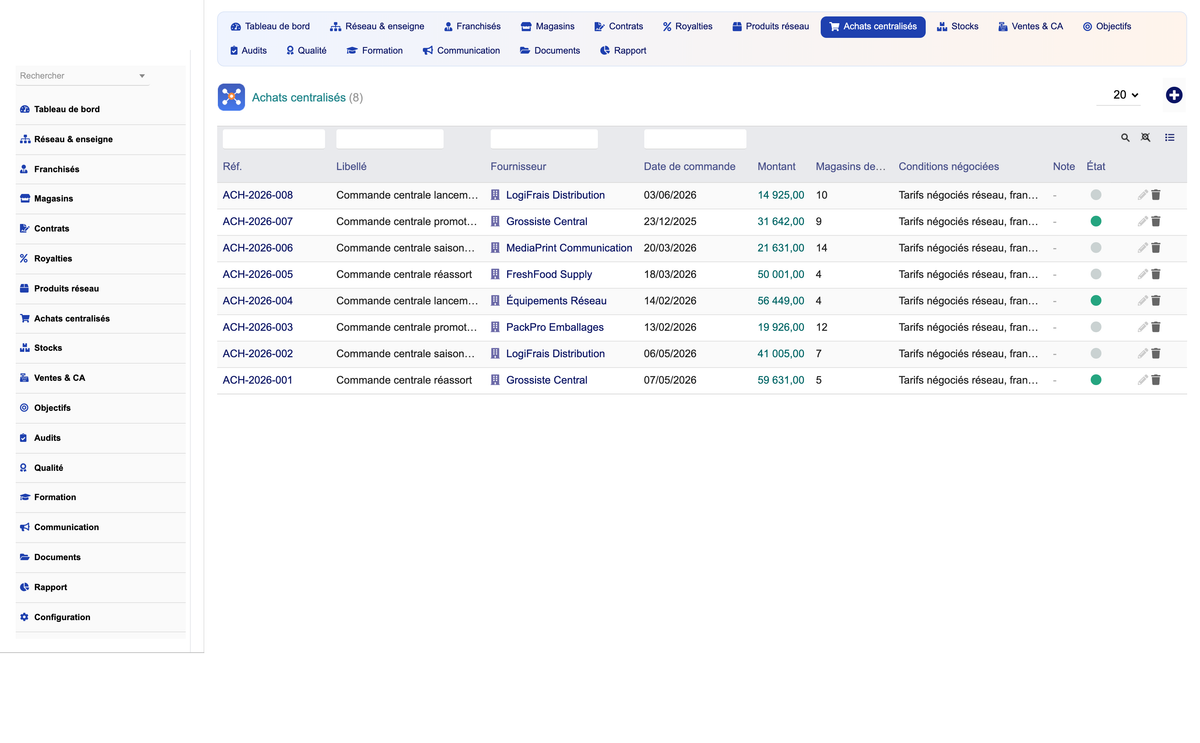
Task: Sort by Conditions négociées column header
Action: click(949, 167)
